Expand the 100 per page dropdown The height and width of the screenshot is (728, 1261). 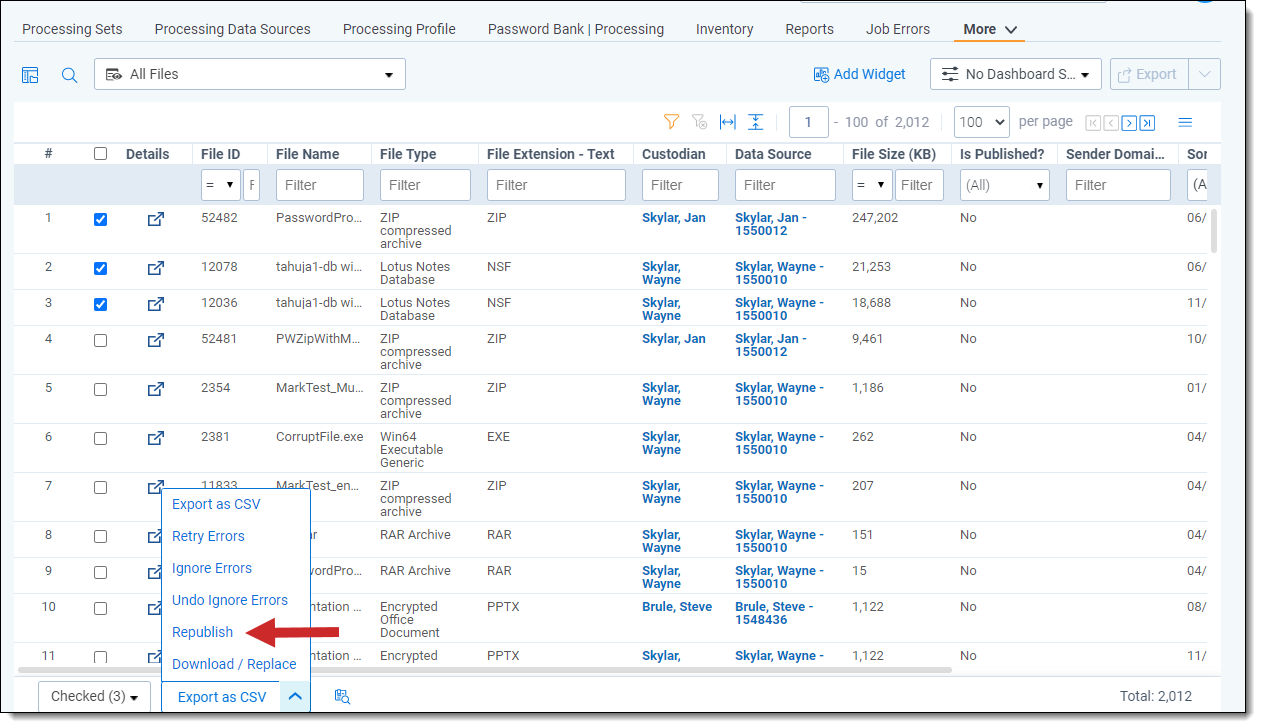pos(981,122)
